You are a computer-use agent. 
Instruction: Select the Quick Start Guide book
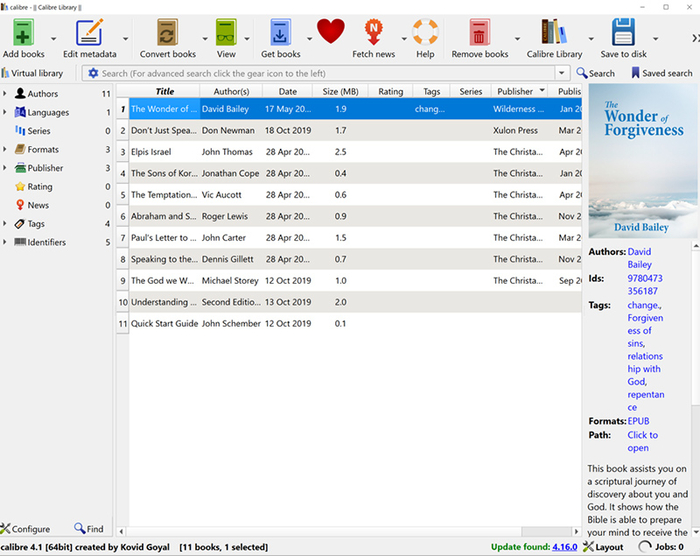(164, 323)
